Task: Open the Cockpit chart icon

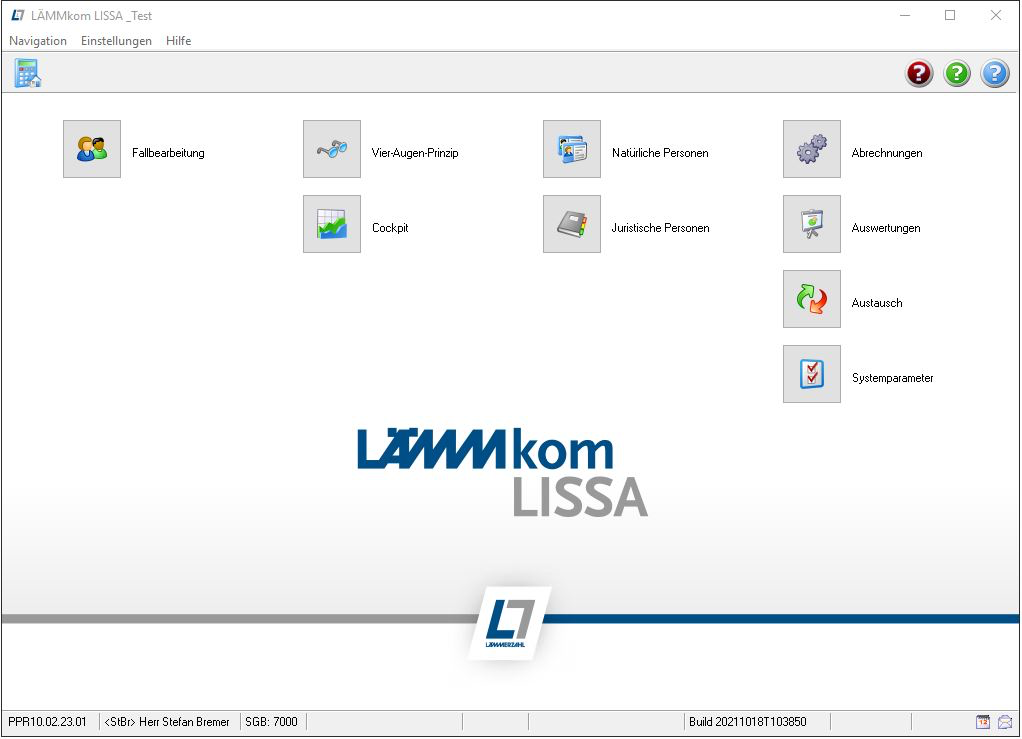Action: tap(332, 224)
